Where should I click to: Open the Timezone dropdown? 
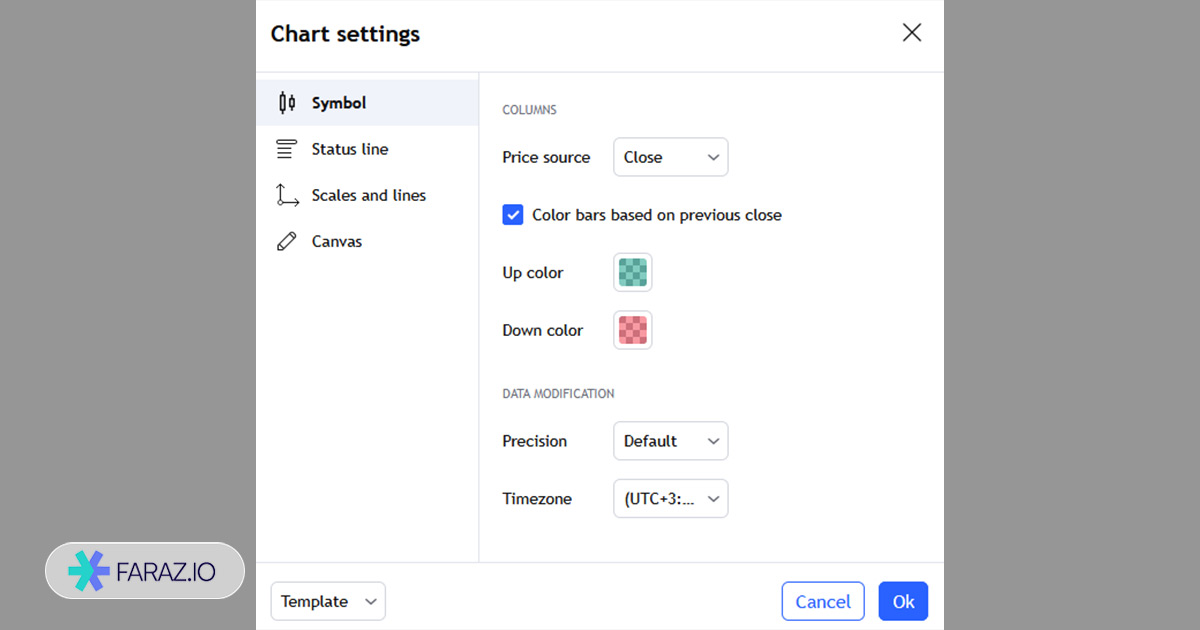pos(670,499)
